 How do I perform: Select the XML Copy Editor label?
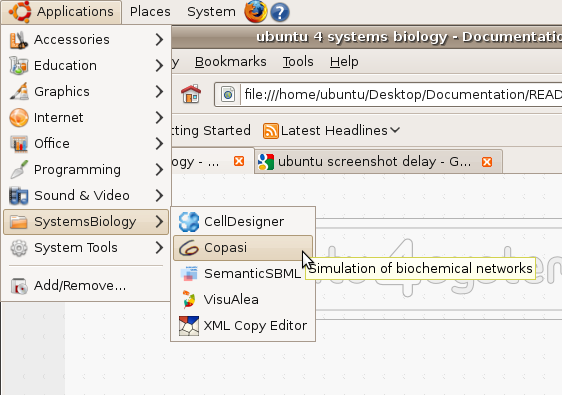coord(255,325)
